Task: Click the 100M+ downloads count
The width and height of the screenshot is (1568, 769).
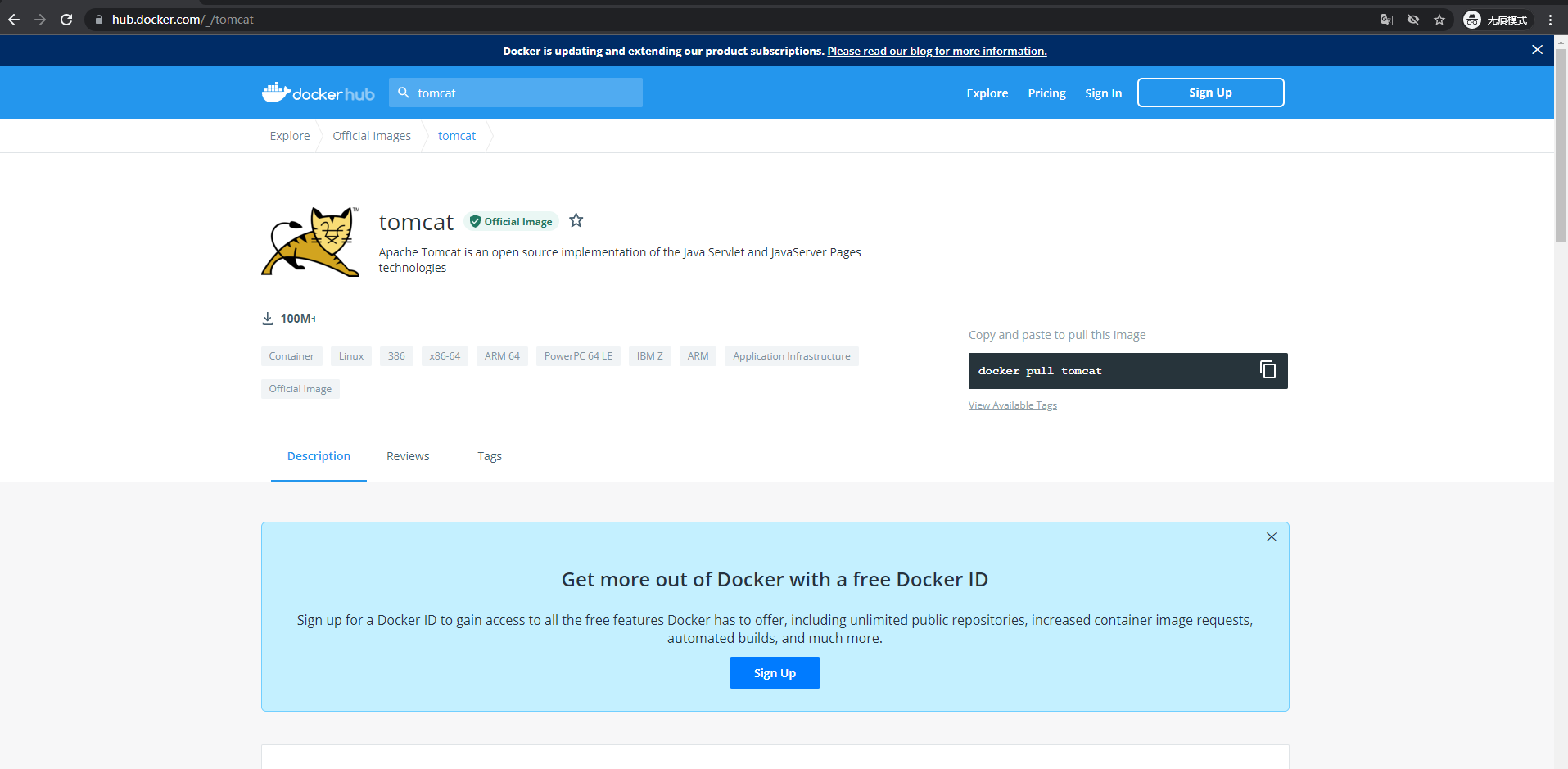Action: 299,319
